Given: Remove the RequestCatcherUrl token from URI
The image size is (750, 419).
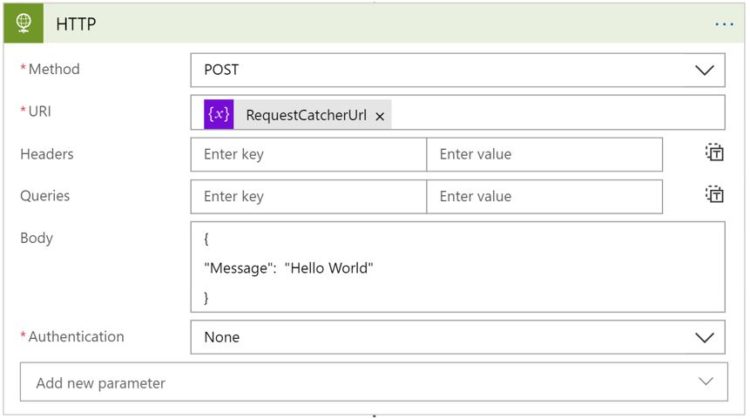Looking at the screenshot, I should (380, 116).
